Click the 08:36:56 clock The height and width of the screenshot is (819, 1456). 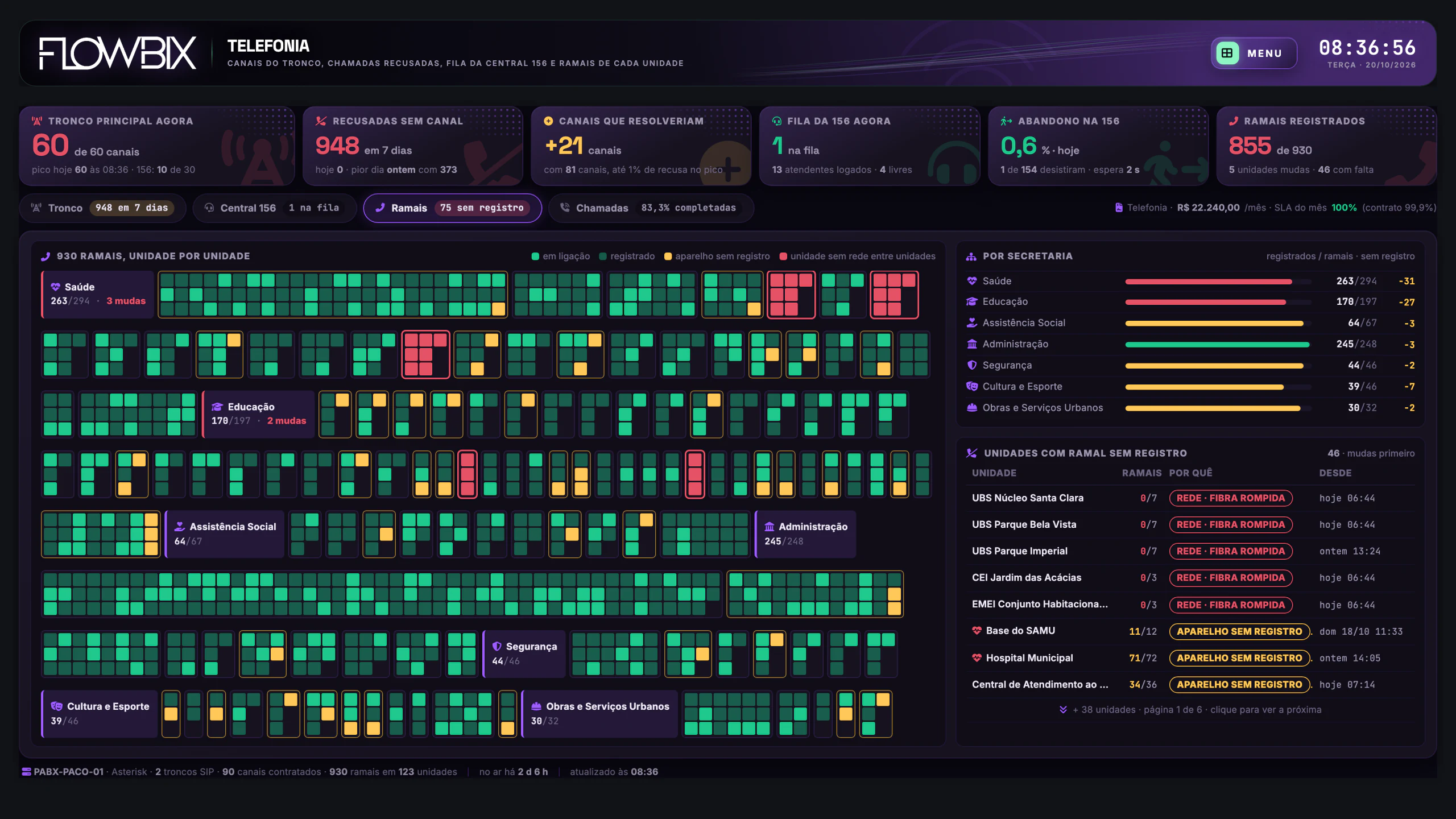[1367, 48]
